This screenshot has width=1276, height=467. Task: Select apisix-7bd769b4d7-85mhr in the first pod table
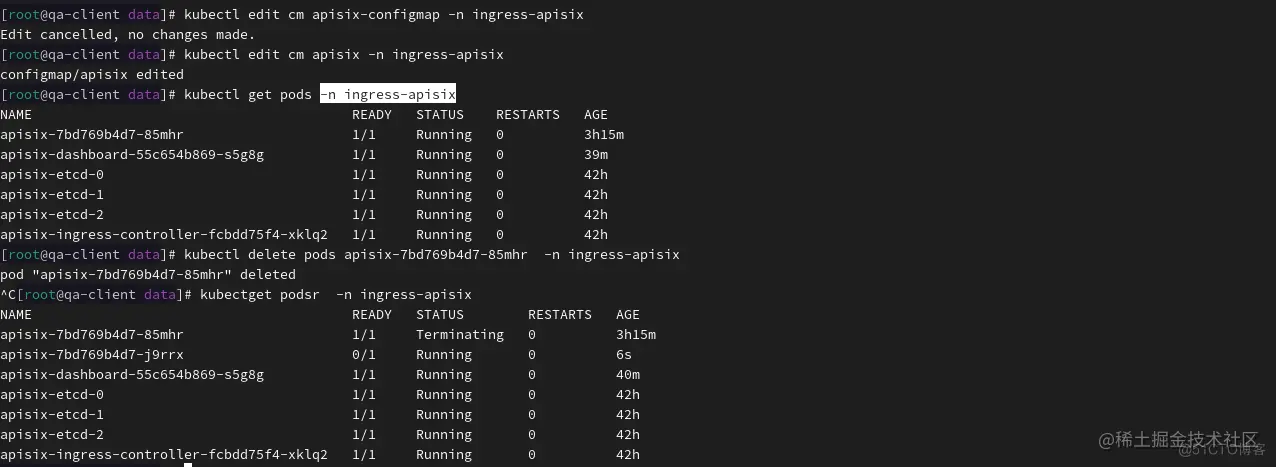[x=92, y=135]
